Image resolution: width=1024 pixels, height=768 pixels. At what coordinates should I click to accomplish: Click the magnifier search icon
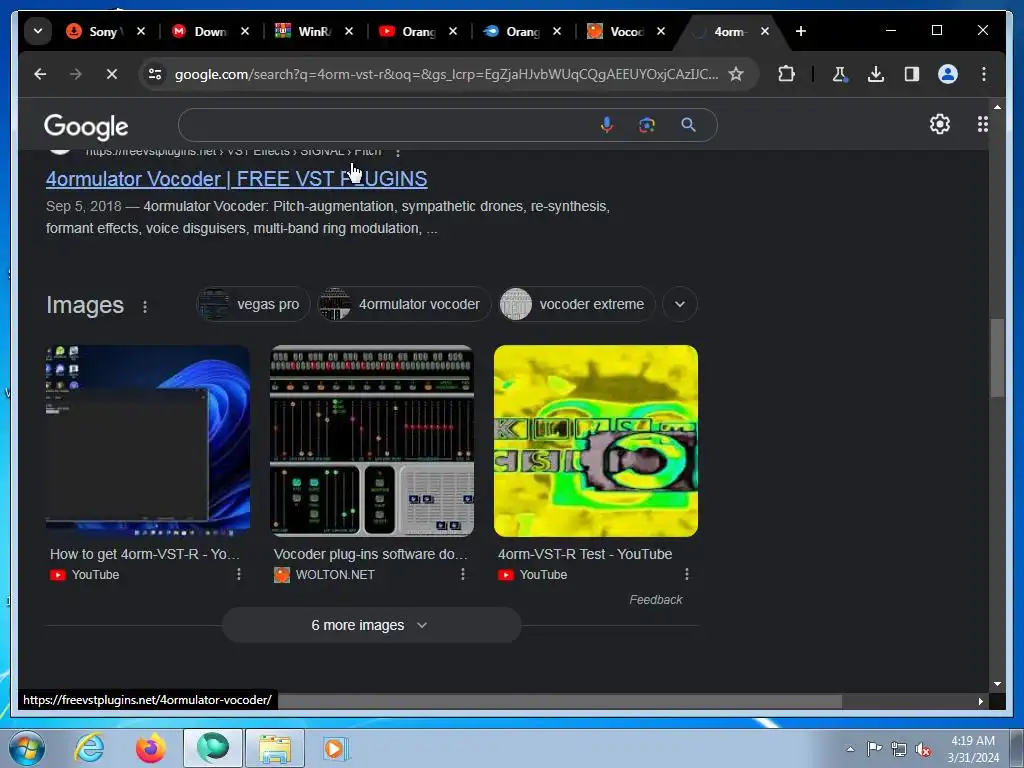[688, 125]
